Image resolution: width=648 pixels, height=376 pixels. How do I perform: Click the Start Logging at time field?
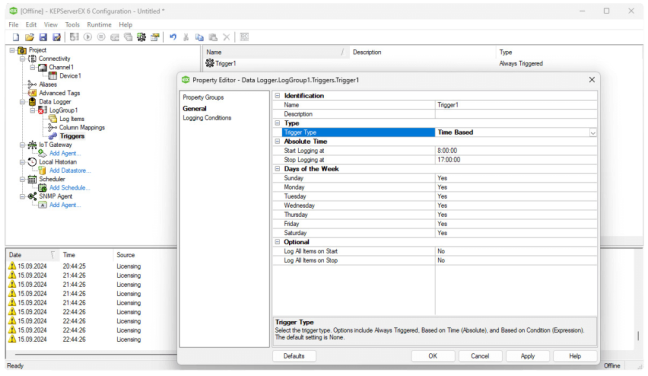click(x=516, y=151)
